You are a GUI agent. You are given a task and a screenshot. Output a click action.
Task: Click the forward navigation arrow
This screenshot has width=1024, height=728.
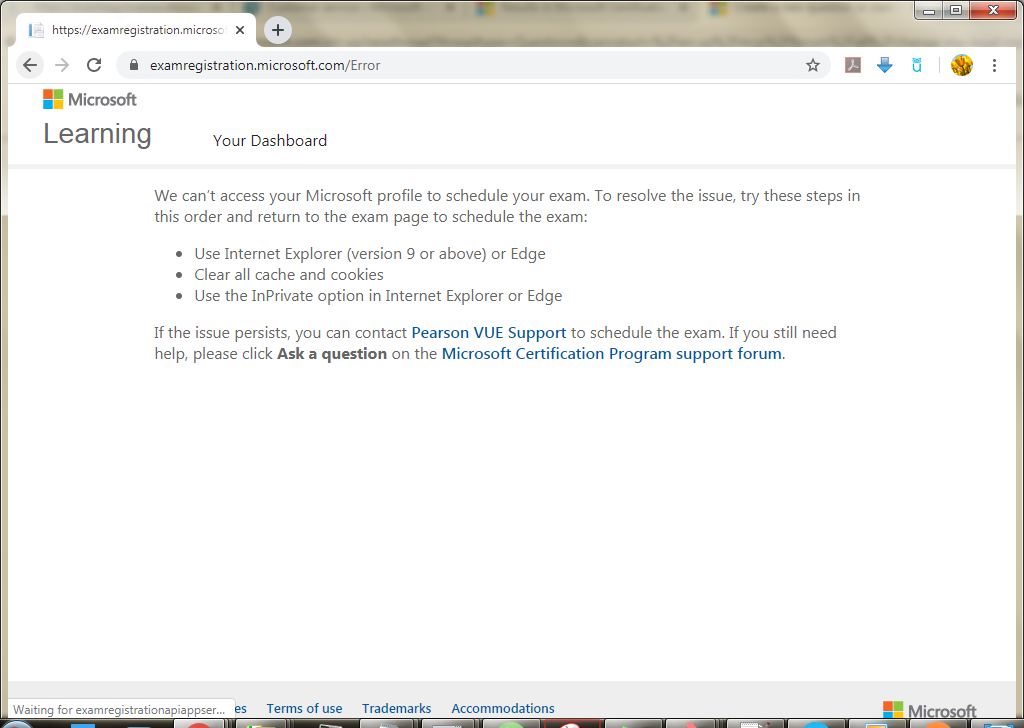pos(62,65)
